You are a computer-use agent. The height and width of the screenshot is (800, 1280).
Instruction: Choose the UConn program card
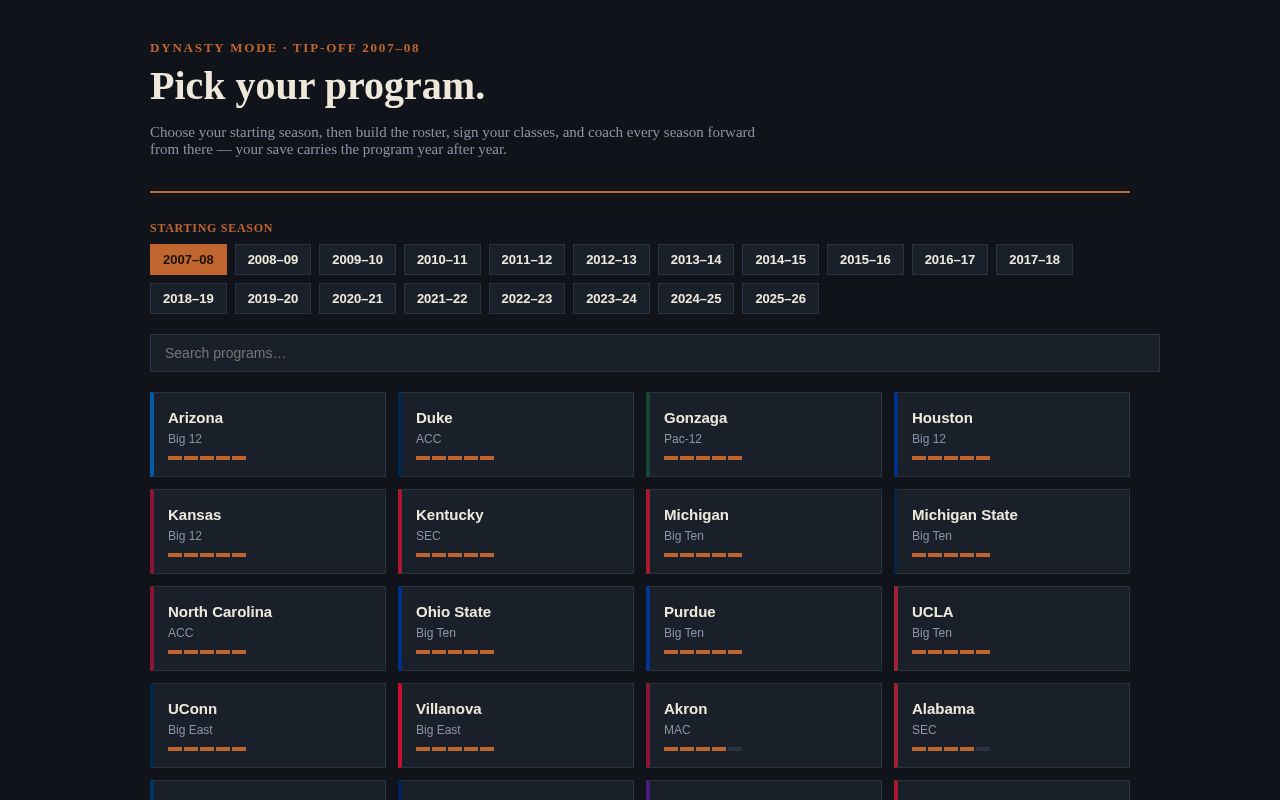coord(268,725)
